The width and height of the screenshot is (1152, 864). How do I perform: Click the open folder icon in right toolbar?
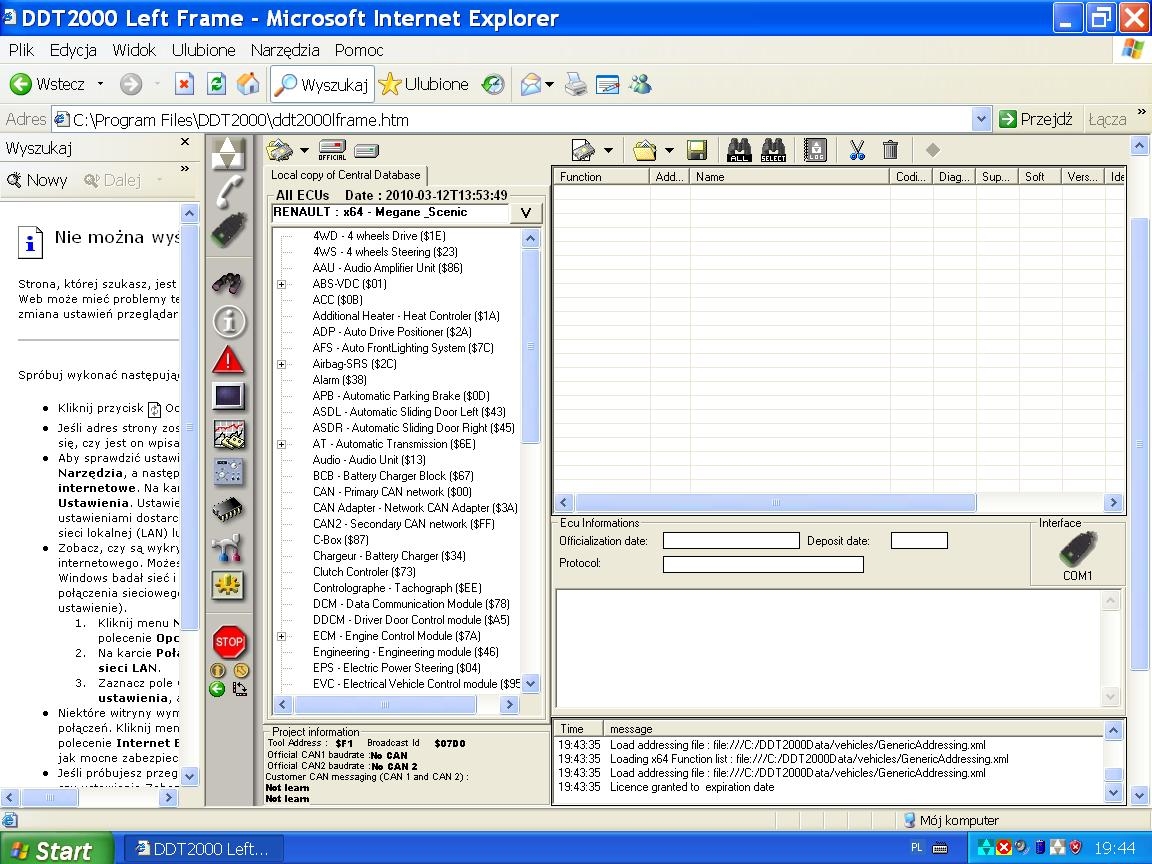[x=644, y=150]
